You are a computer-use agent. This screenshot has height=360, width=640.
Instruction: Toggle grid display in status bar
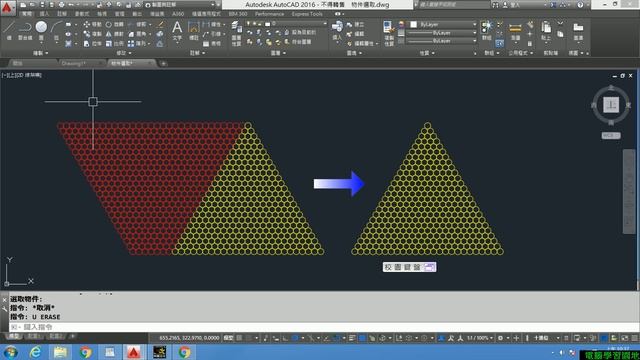pos(239,338)
